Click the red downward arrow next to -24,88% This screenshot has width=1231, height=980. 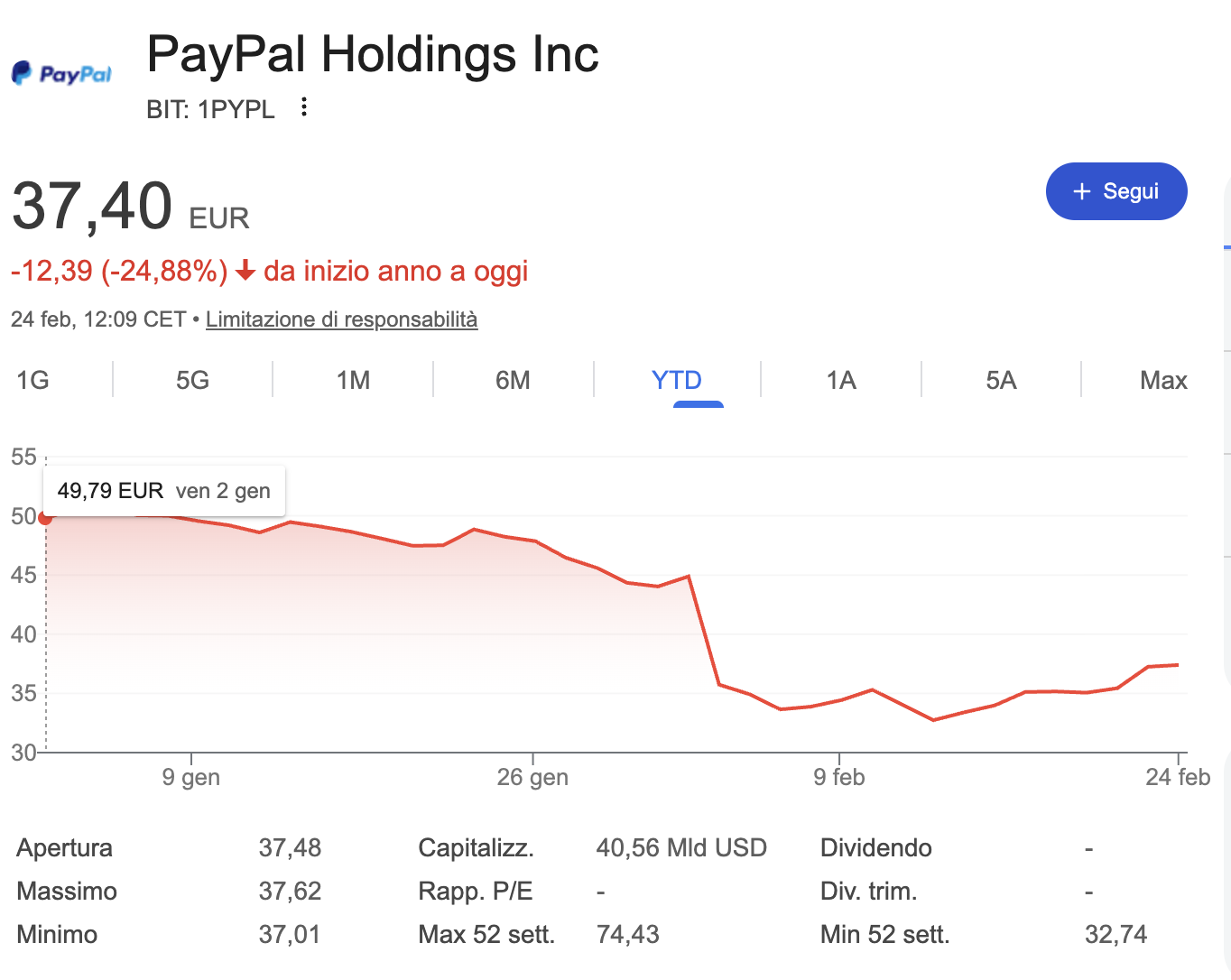pyautogui.click(x=244, y=271)
